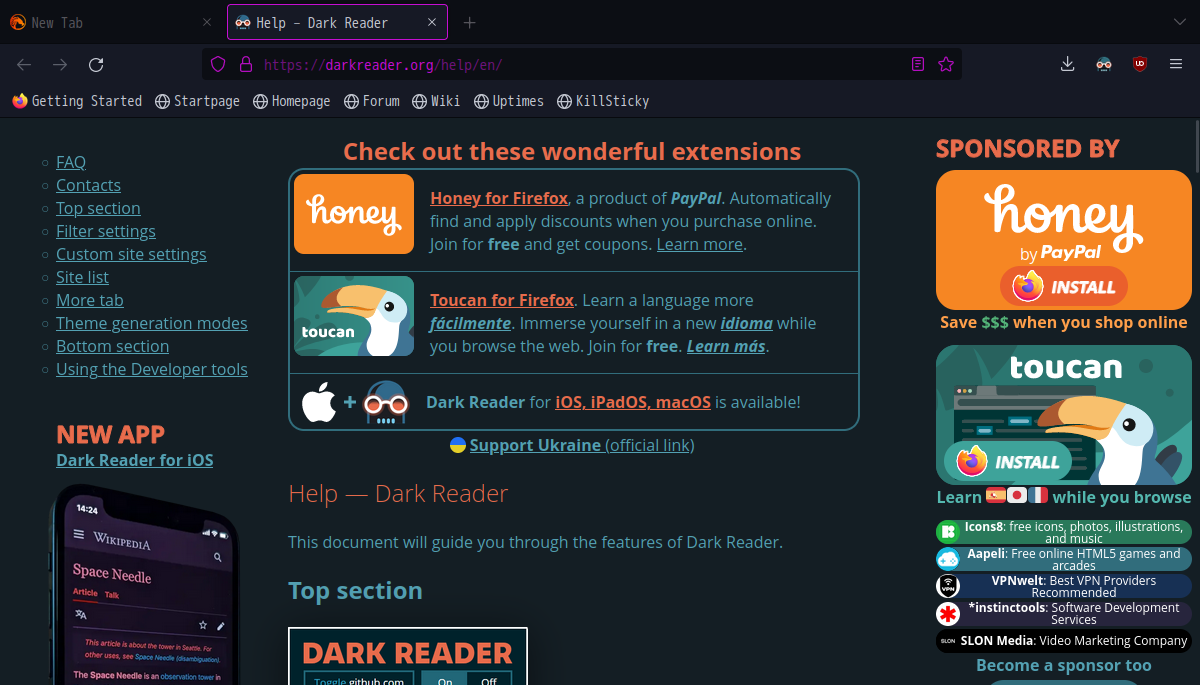Jump to Filter settings link
The width and height of the screenshot is (1200, 685).
click(106, 231)
